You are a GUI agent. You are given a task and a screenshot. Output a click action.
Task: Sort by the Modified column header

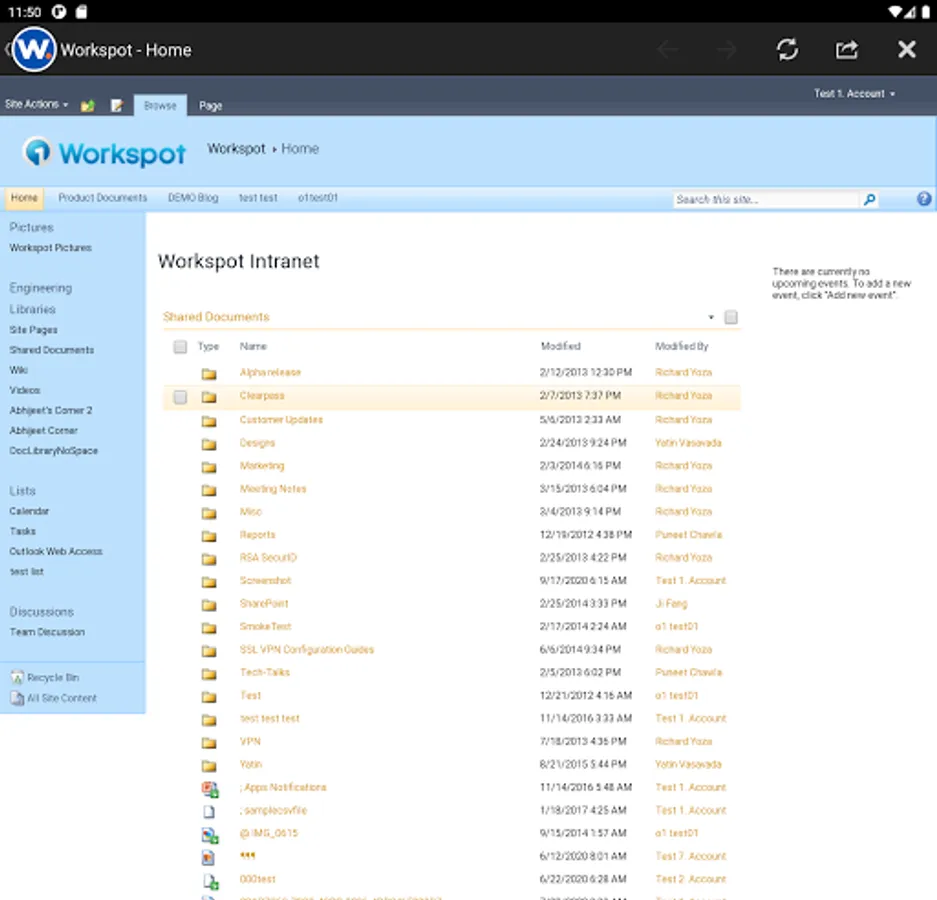tap(561, 346)
